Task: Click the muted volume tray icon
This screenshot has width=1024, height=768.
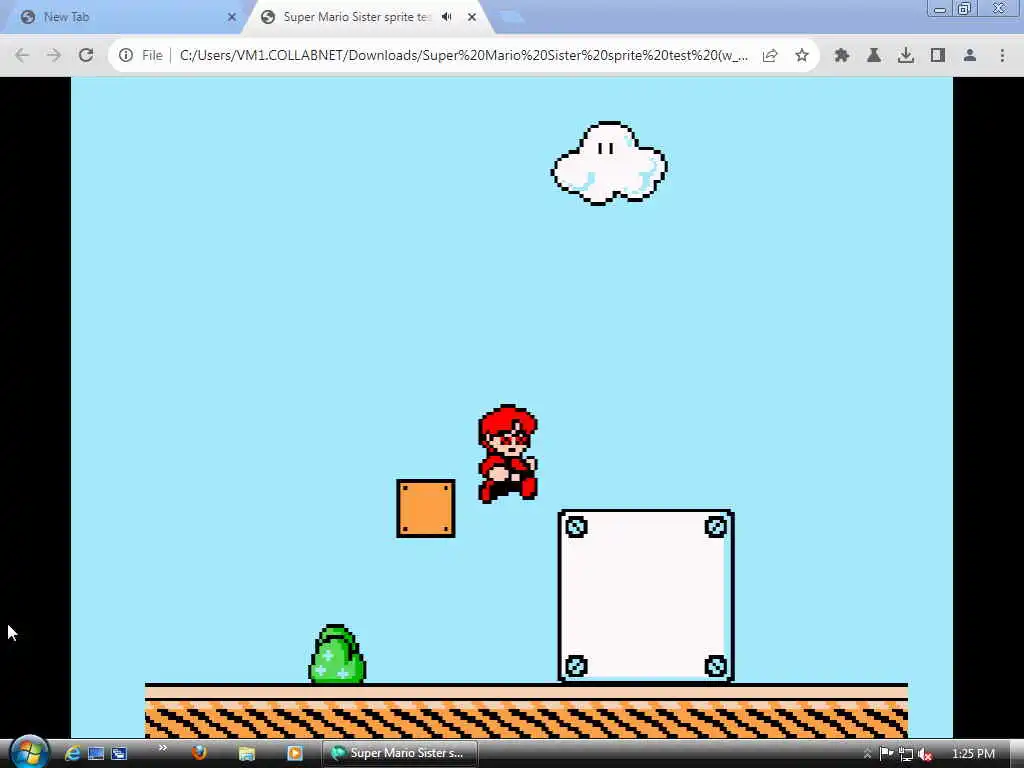Action: click(x=925, y=754)
